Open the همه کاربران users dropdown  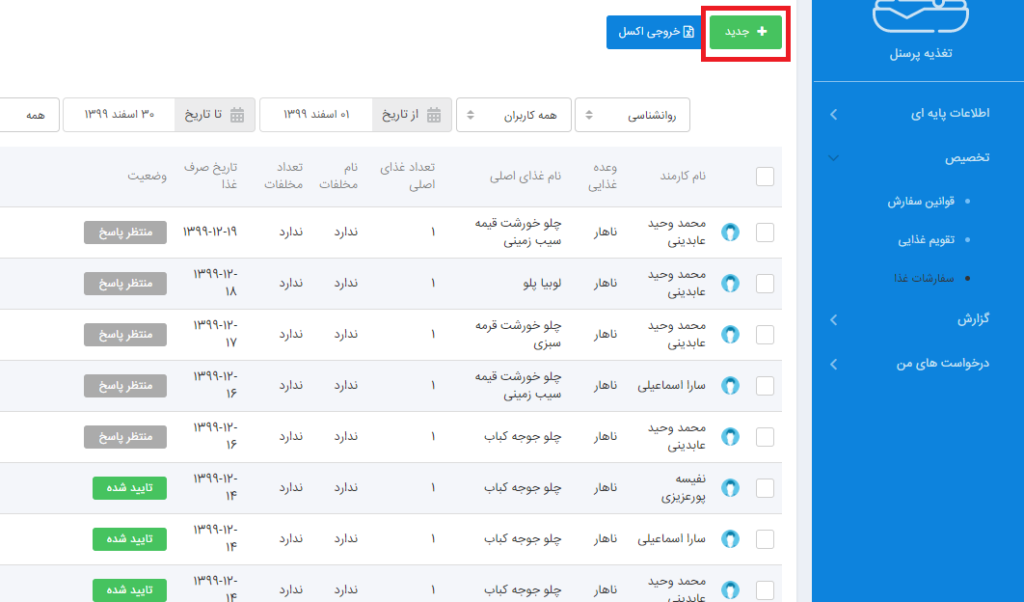513,115
